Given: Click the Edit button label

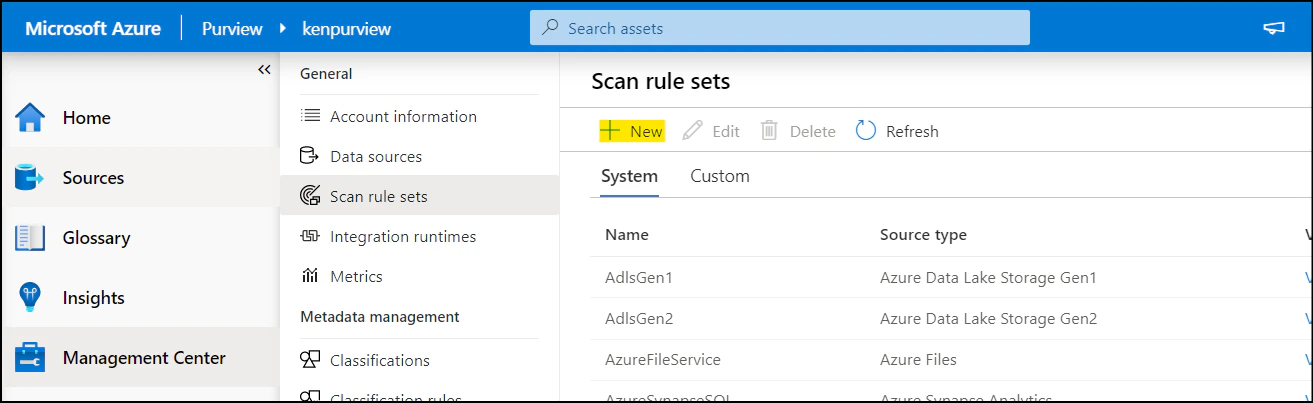Looking at the screenshot, I should pos(726,131).
